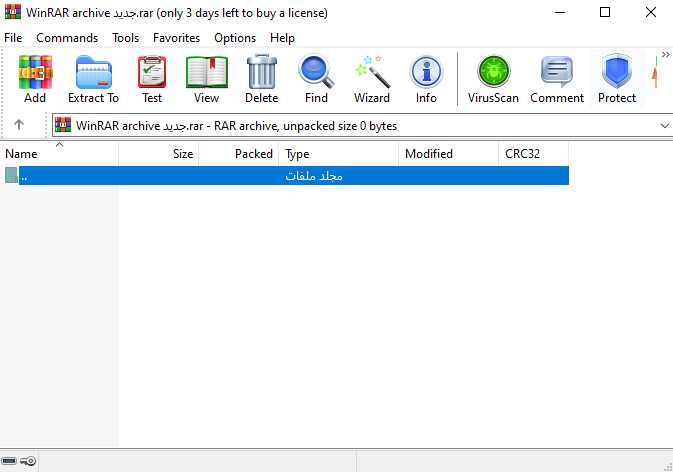Open the Tools menu
The height and width of the screenshot is (472, 673).
125,38
